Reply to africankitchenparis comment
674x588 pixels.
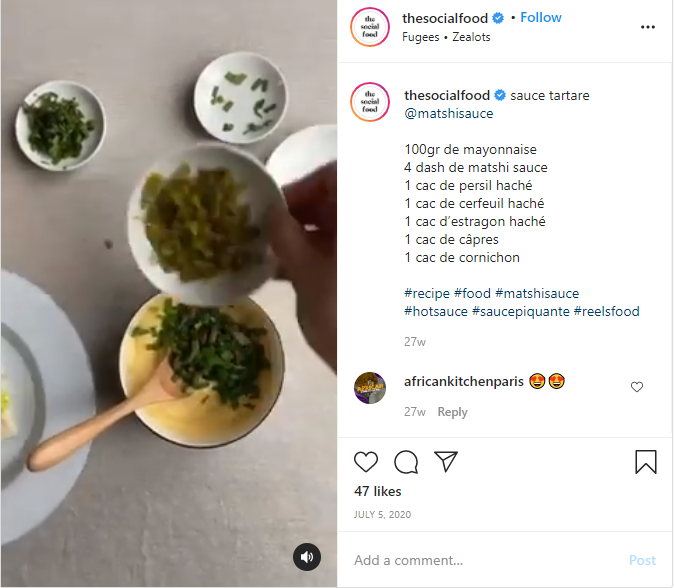(x=452, y=412)
